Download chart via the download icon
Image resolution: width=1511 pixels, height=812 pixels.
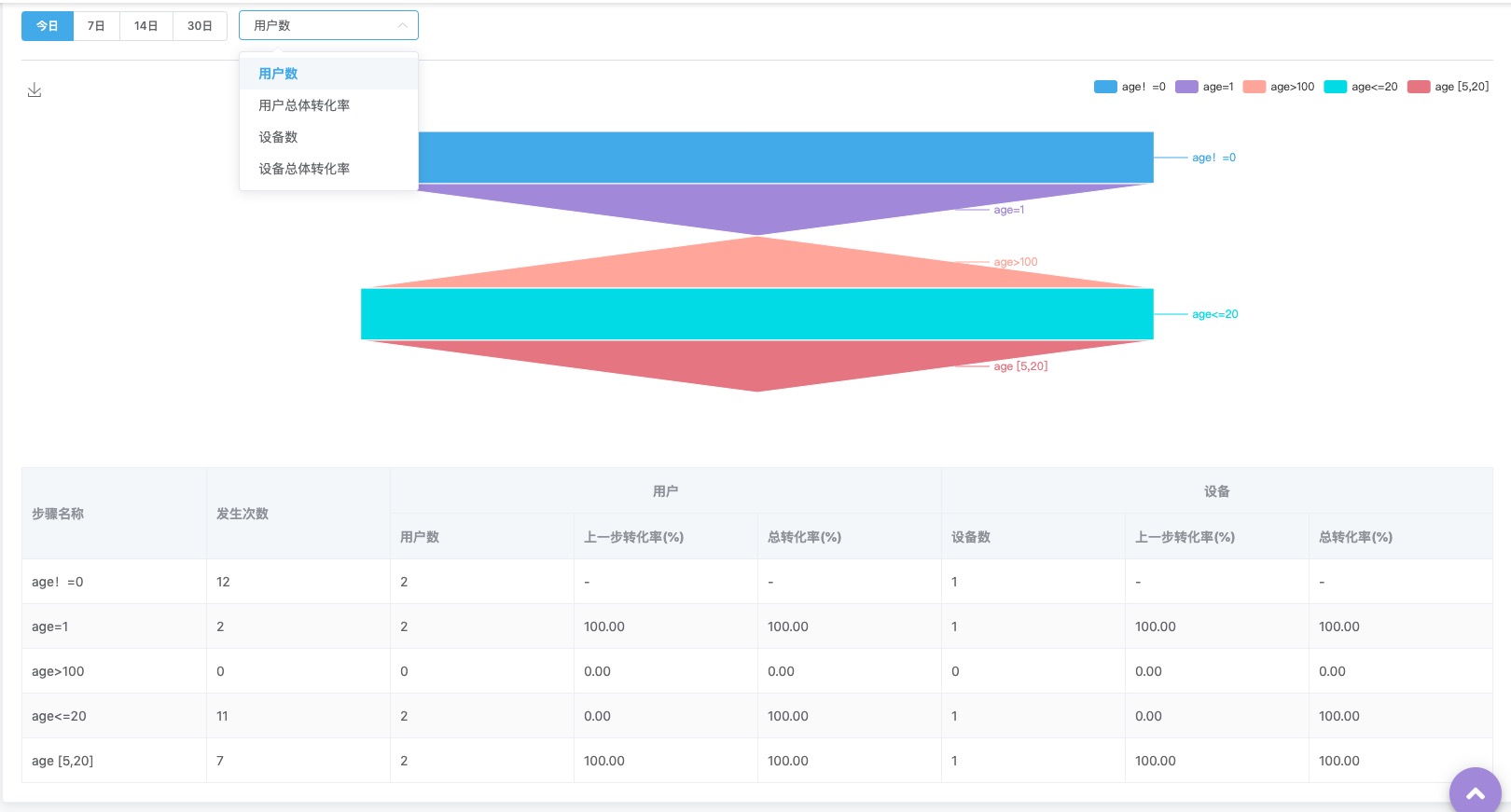click(x=35, y=89)
